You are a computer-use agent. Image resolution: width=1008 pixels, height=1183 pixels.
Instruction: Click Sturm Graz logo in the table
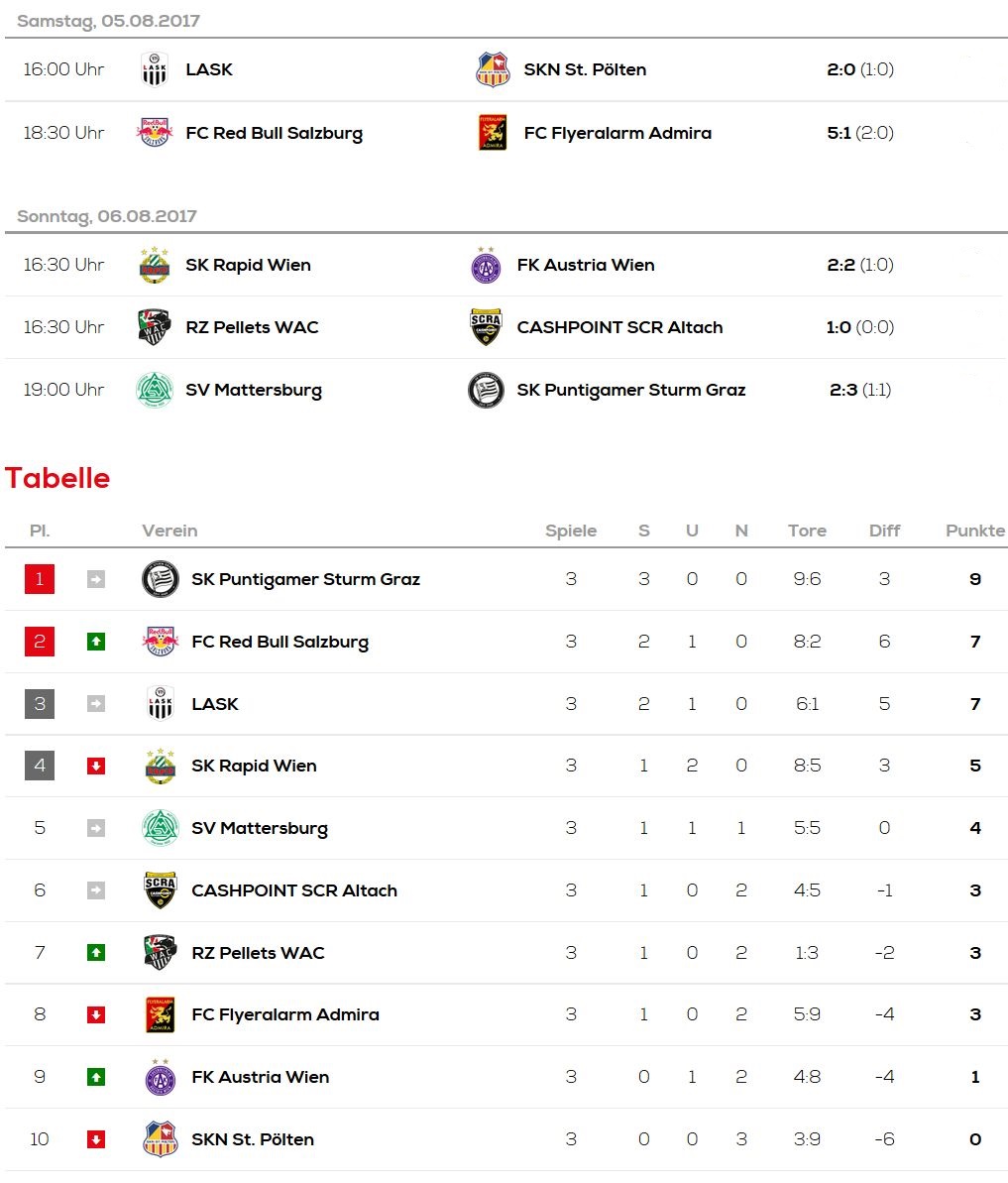(160, 579)
